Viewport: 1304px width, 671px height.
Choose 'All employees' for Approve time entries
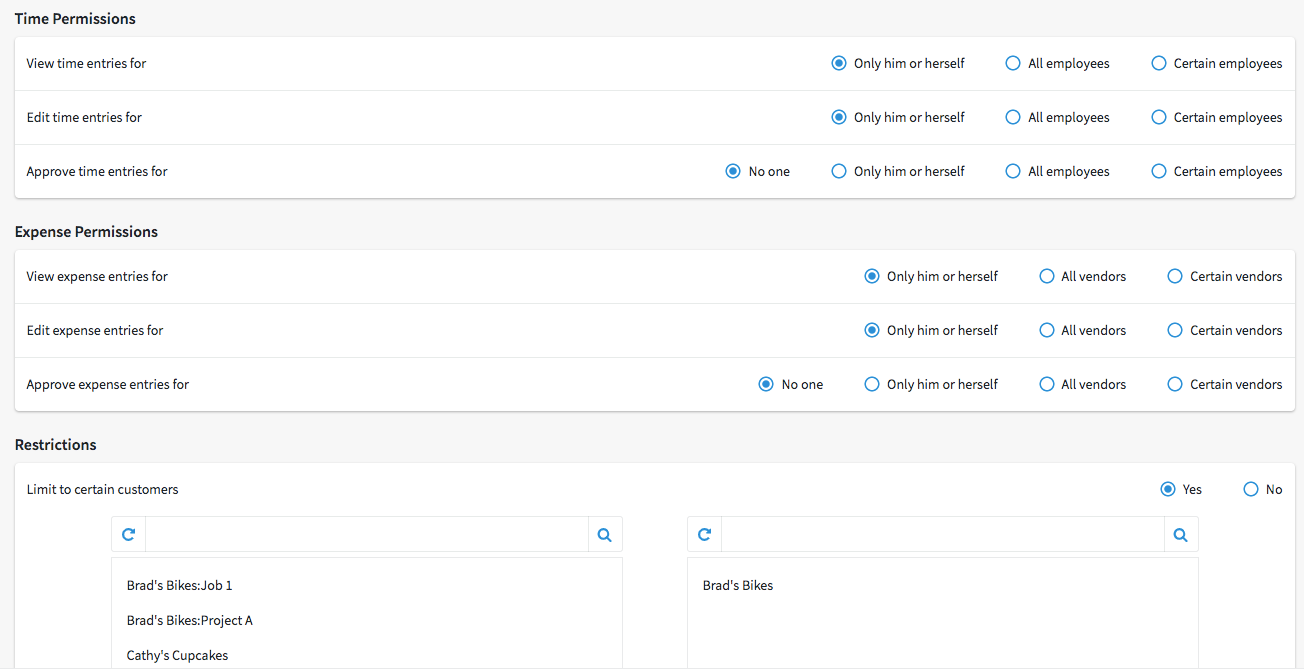(1013, 171)
